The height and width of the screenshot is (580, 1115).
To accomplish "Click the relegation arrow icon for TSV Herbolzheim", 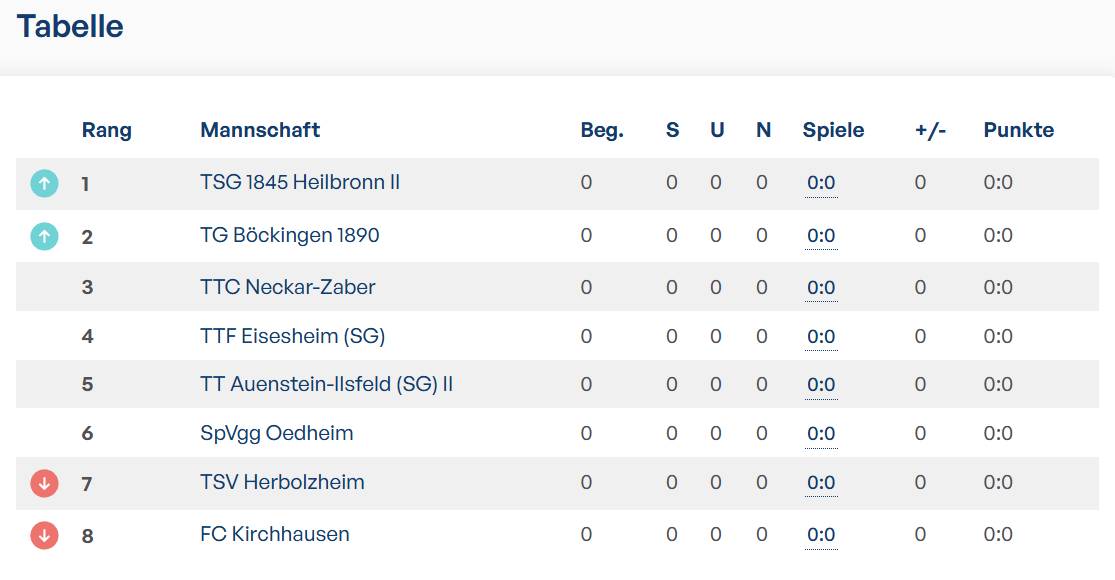I will pyautogui.click(x=44, y=483).
